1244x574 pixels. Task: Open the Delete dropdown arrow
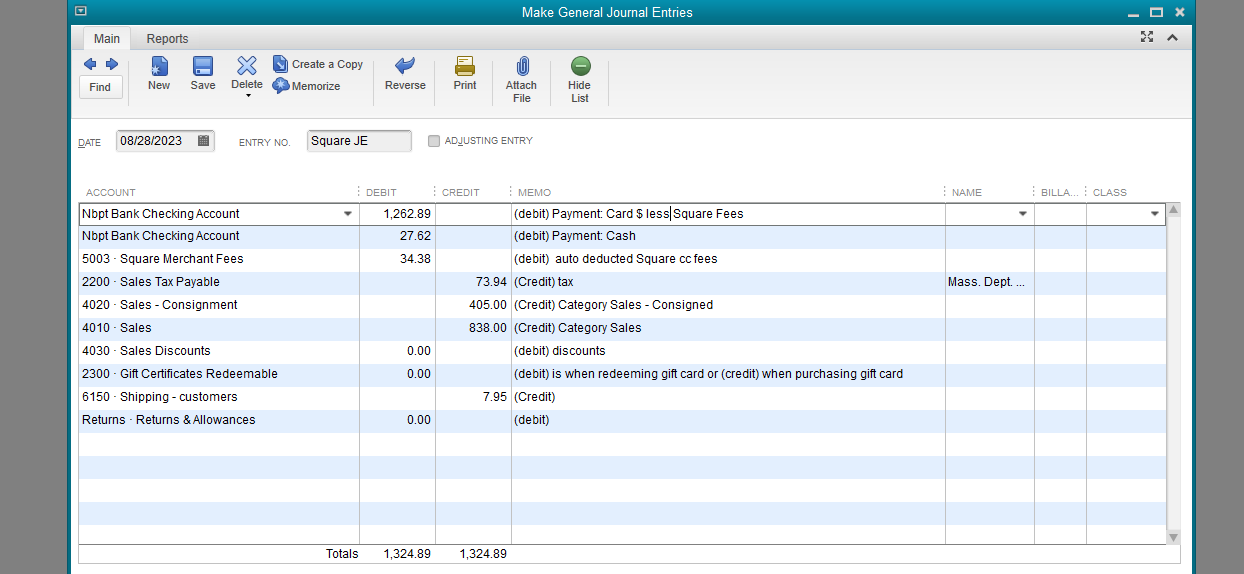click(247, 96)
